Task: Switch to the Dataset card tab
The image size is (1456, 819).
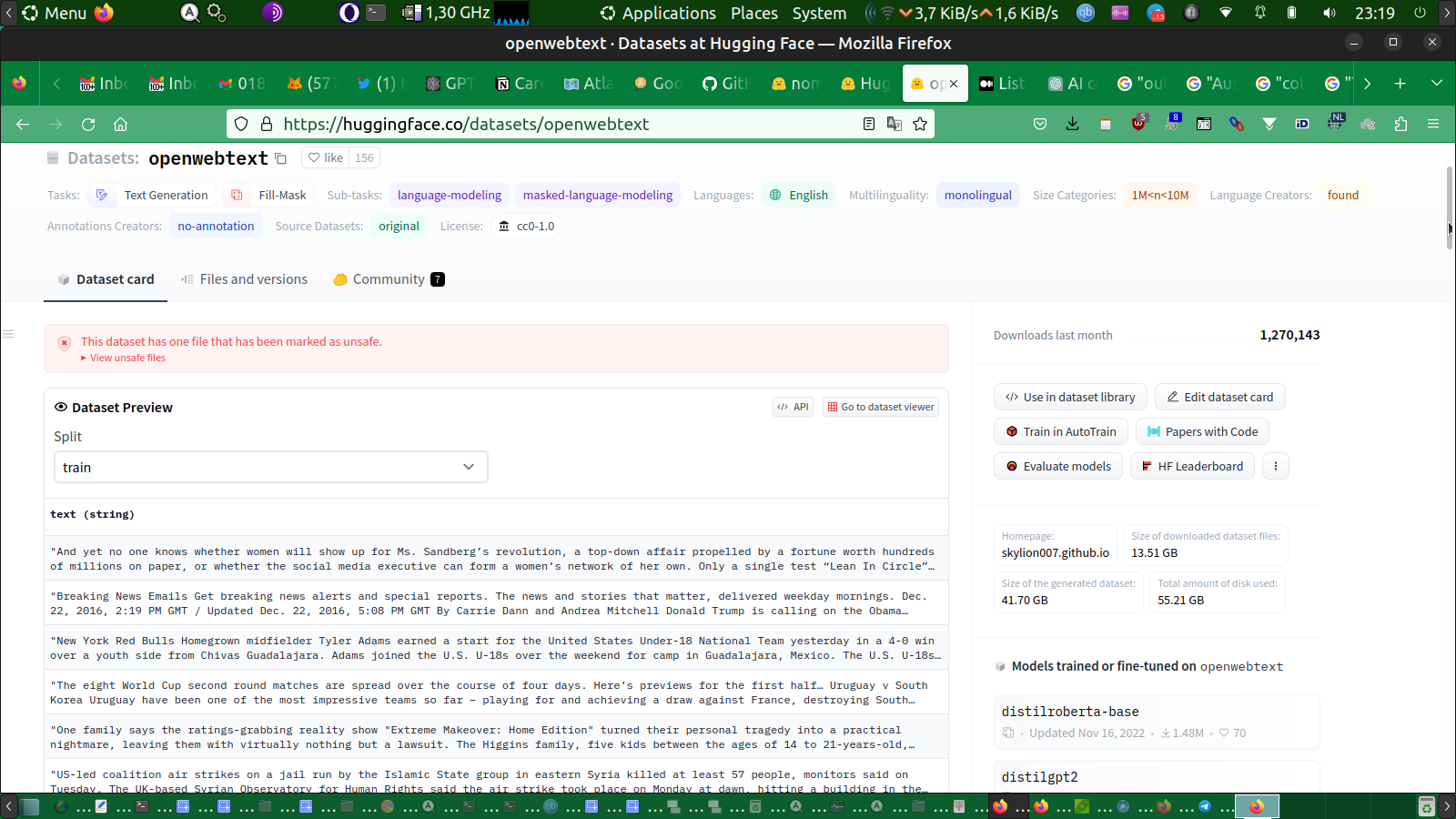Action: pyautogui.click(x=106, y=279)
